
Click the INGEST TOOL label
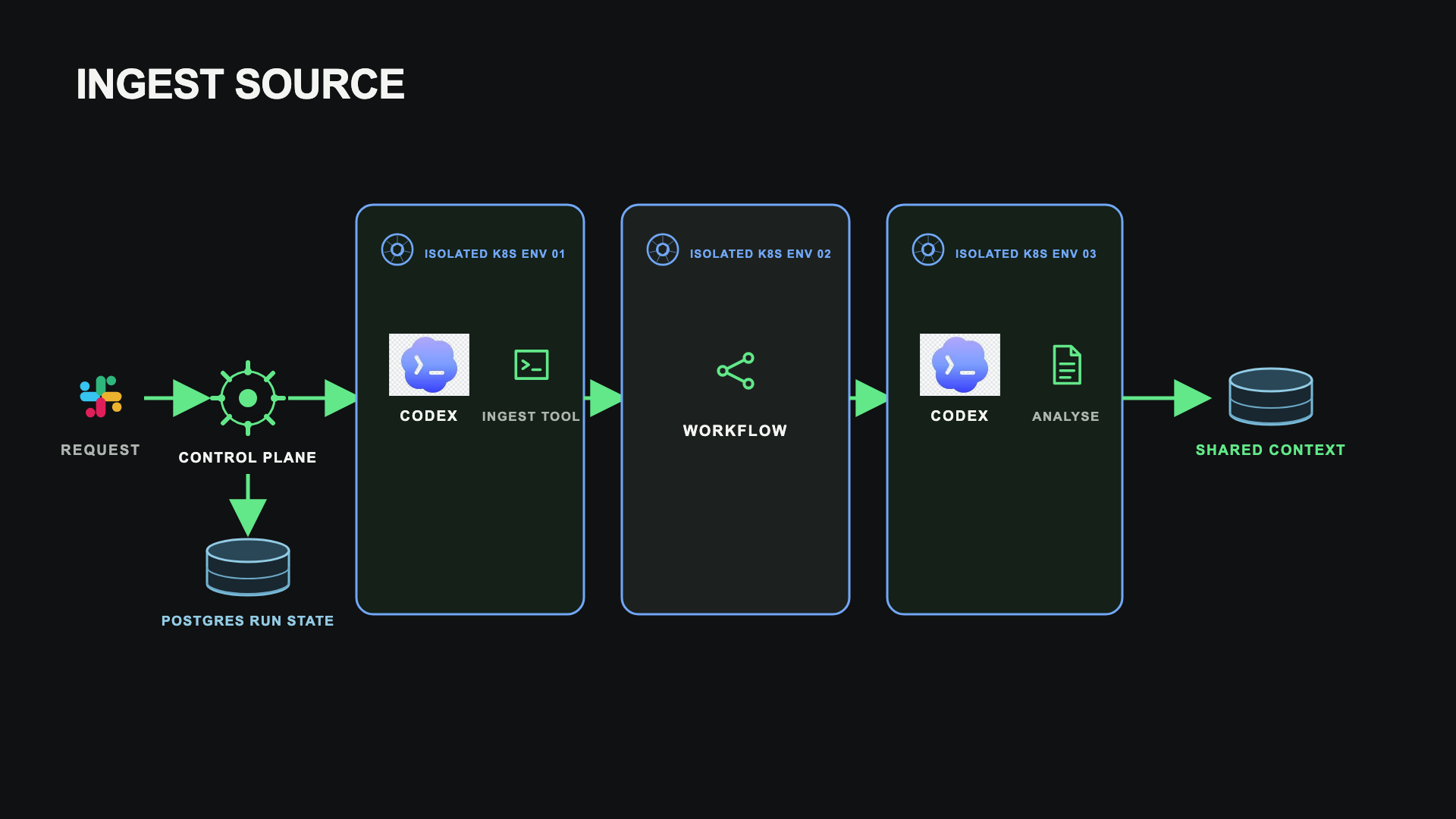pyautogui.click(x=531, y=416)
